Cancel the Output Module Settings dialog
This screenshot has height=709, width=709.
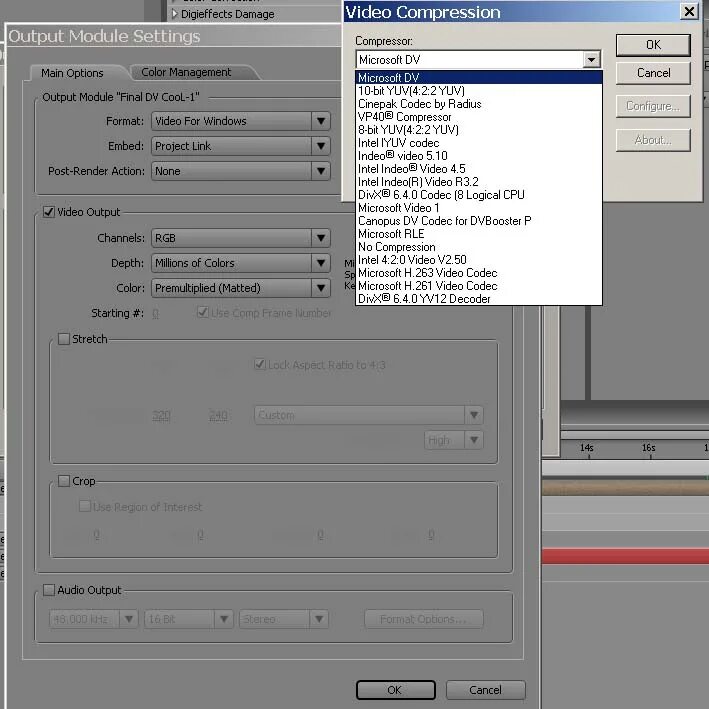486,690
